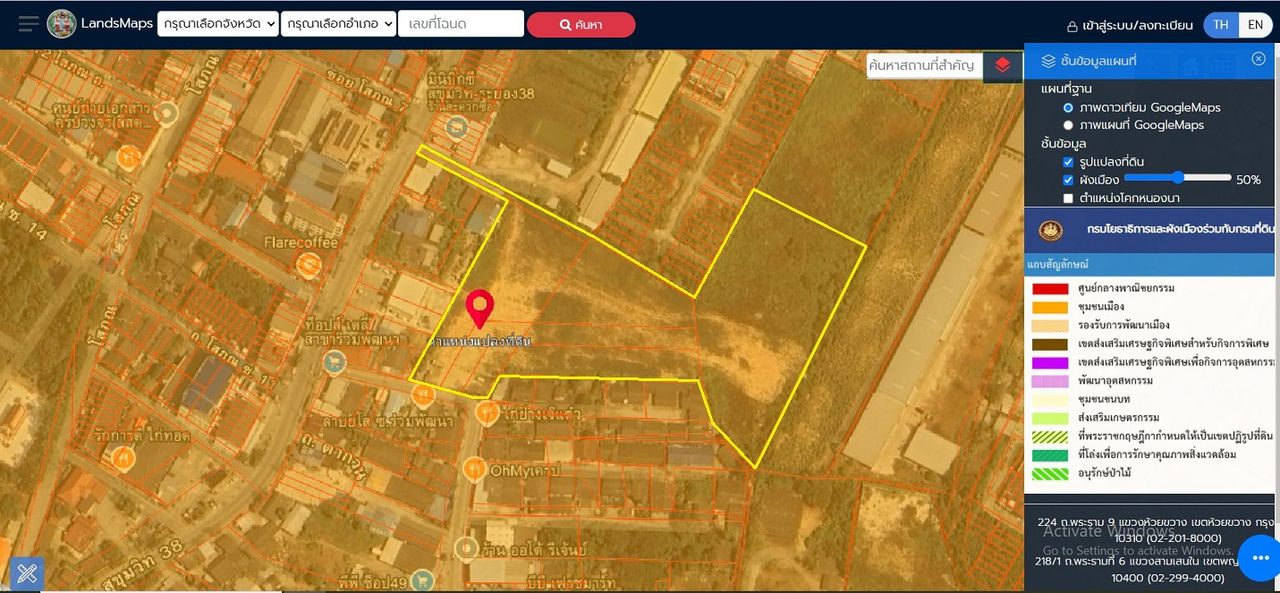Open the blue chat bubble button
The width and height of the screenshot is (1280, 593).
pyautogui.click(x=1258, y=558)
